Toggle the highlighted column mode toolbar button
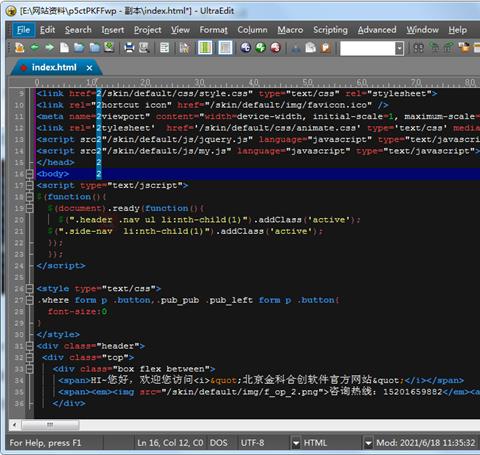Image resolution: width=480 pixels, height=455 pixels. [x=205, y=48]
